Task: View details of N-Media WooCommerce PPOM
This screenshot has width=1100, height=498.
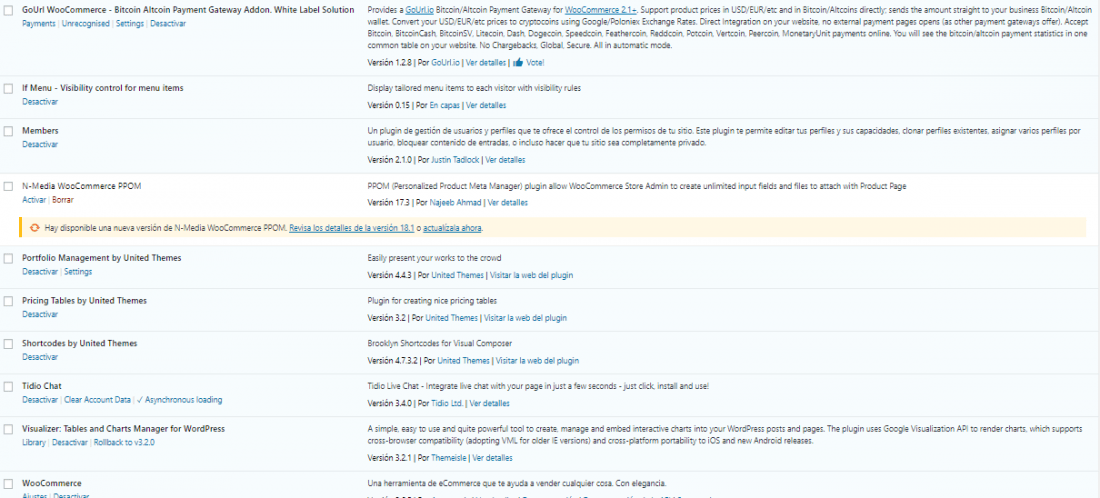Action: 507,203
